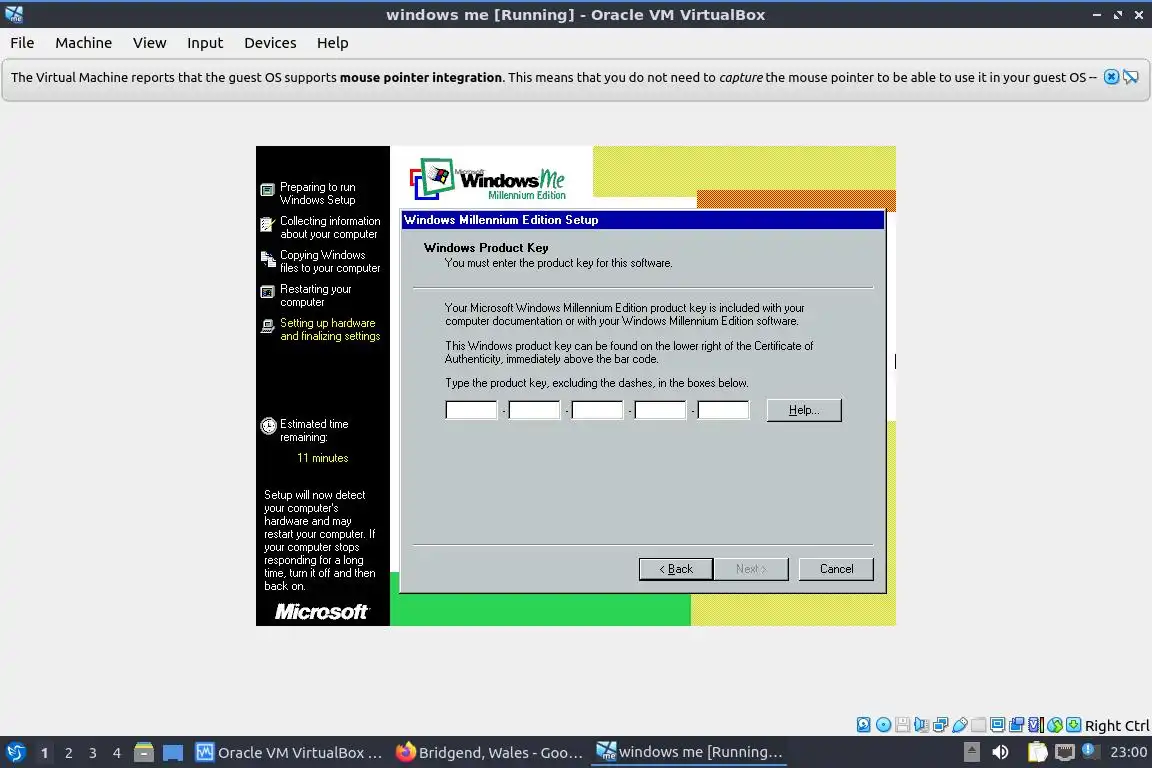1152x768 pixels.
Task: Click the '11 minutes' estimated time text
Action: (x=323, y=458)
